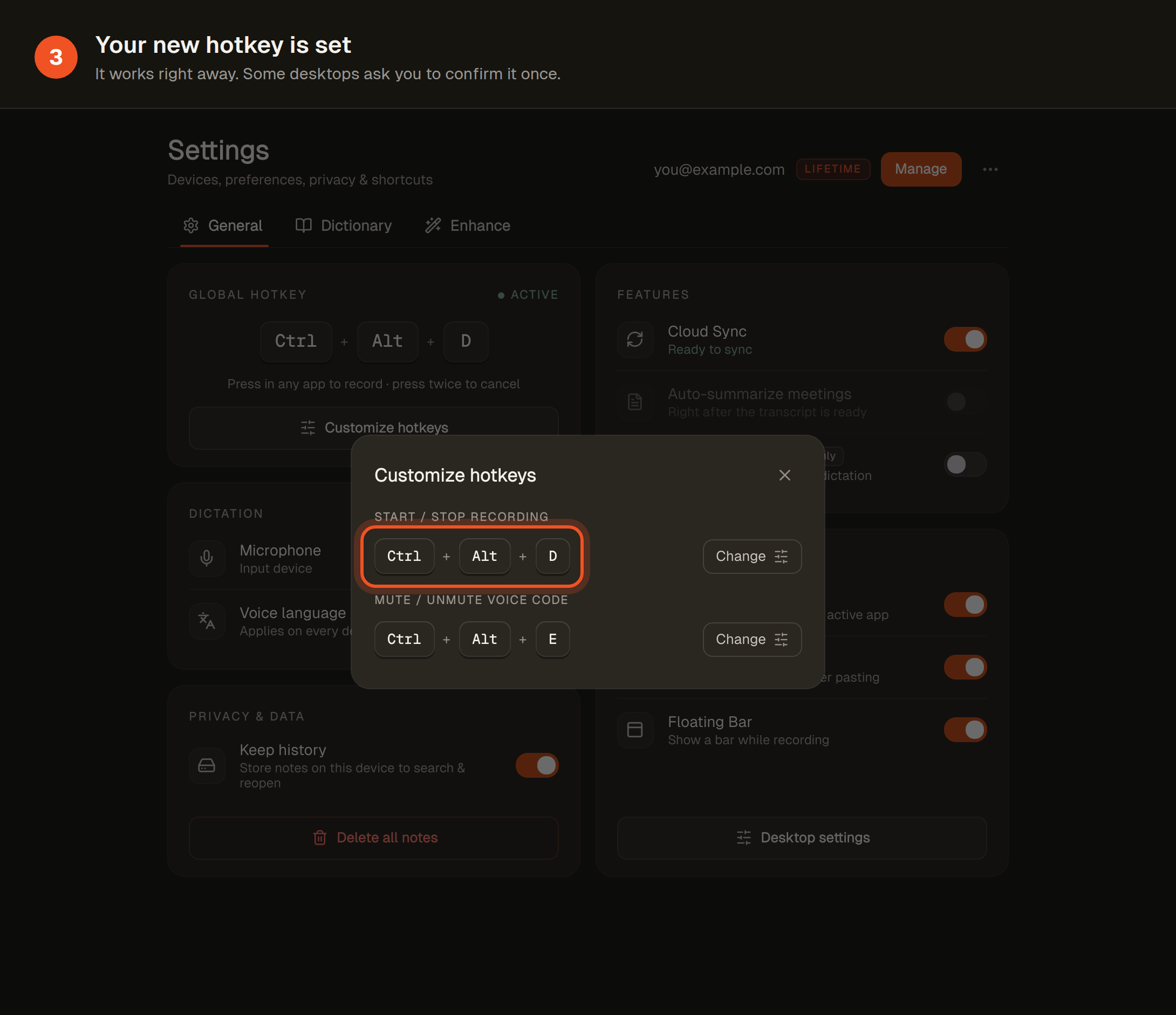Click the ACTIVE status indicator

pyautogui.click(x=528, y=294)
